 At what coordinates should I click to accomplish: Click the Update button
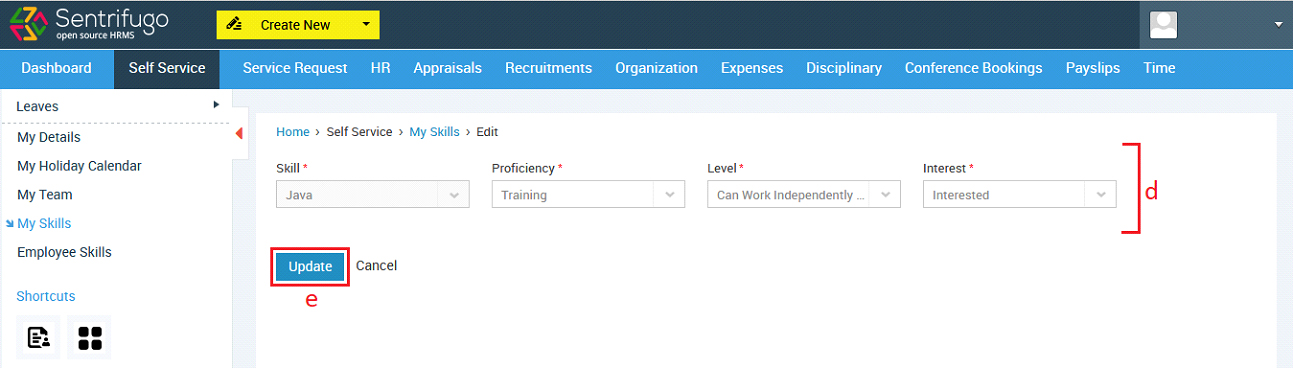310,266
